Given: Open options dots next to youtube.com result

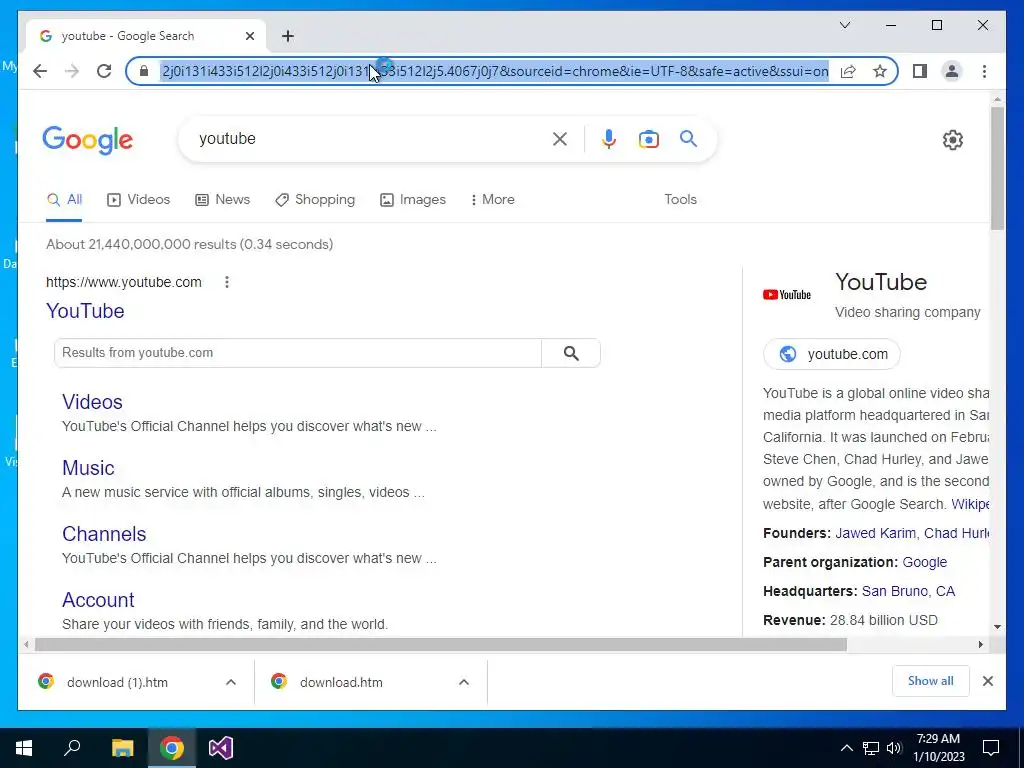Looking at the screenshot, I should 227,282.
